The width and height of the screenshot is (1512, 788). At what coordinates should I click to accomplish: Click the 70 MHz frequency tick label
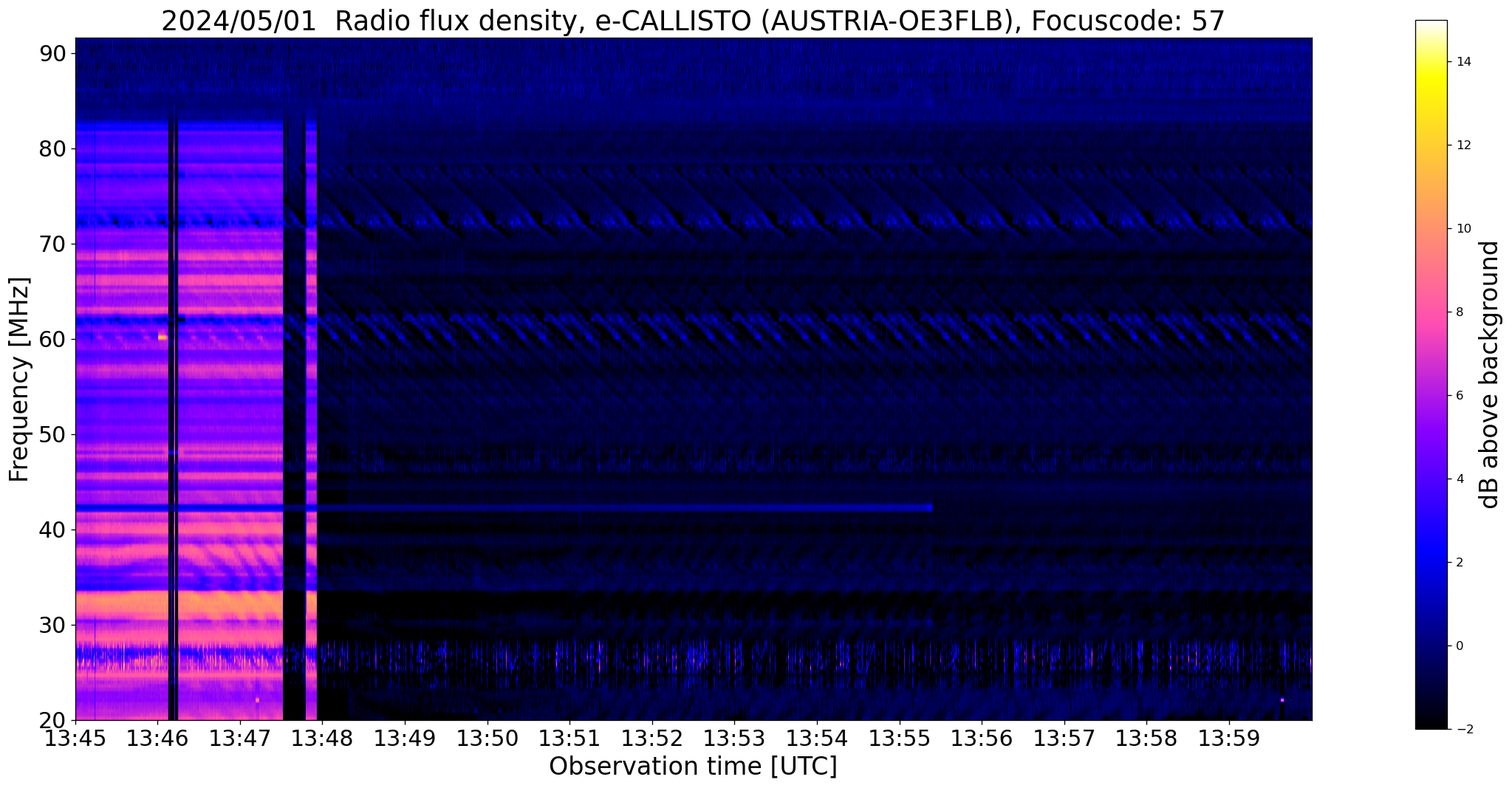click(54, 244)
